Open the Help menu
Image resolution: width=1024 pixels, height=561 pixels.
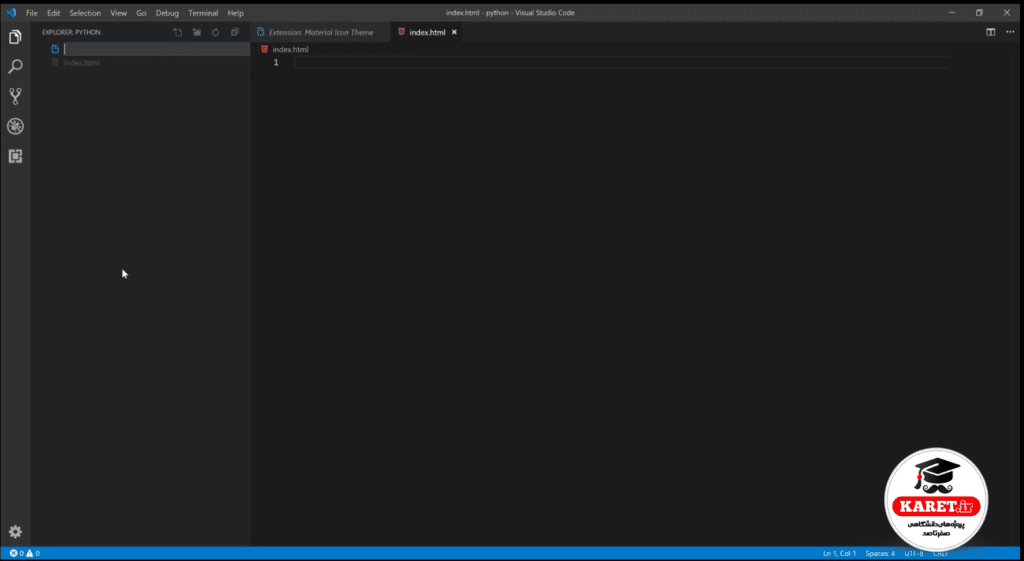(x=235, y=13)
